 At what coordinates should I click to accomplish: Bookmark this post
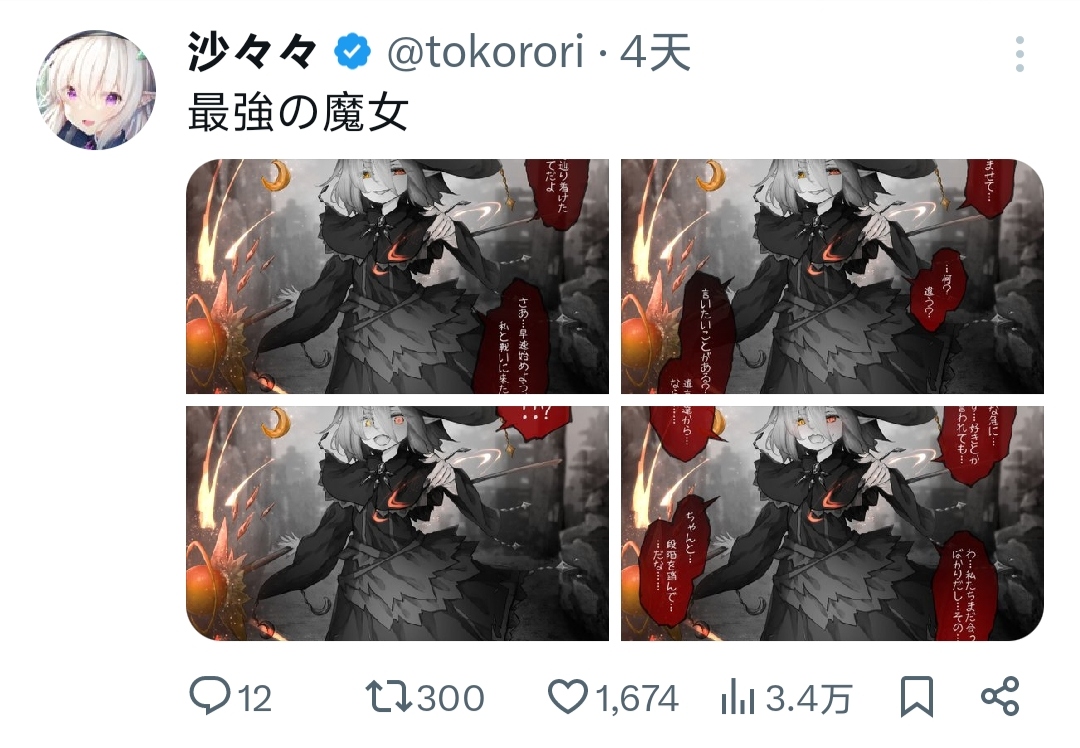click(x=917, y=696)
